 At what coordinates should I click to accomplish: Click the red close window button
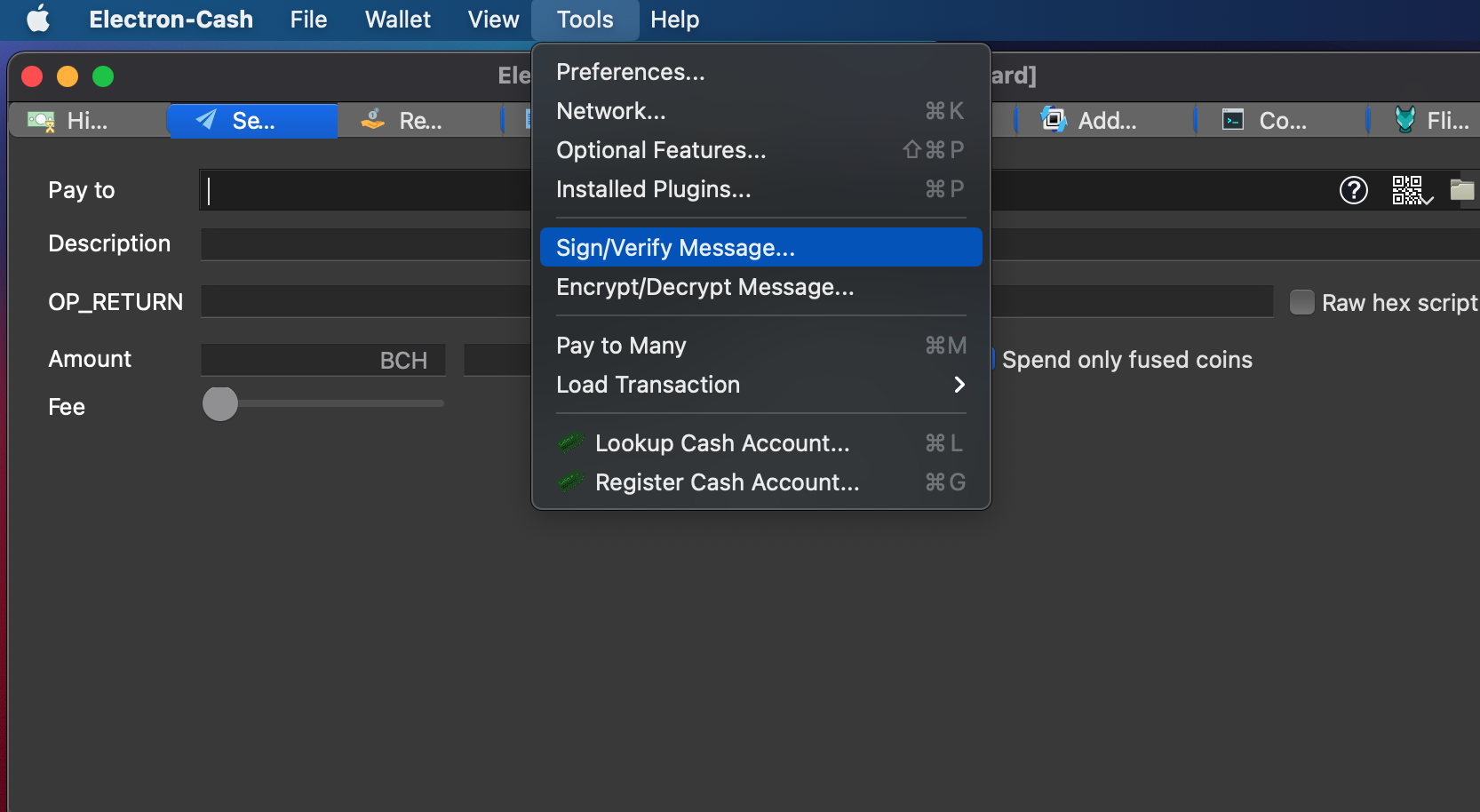point(32,76)
